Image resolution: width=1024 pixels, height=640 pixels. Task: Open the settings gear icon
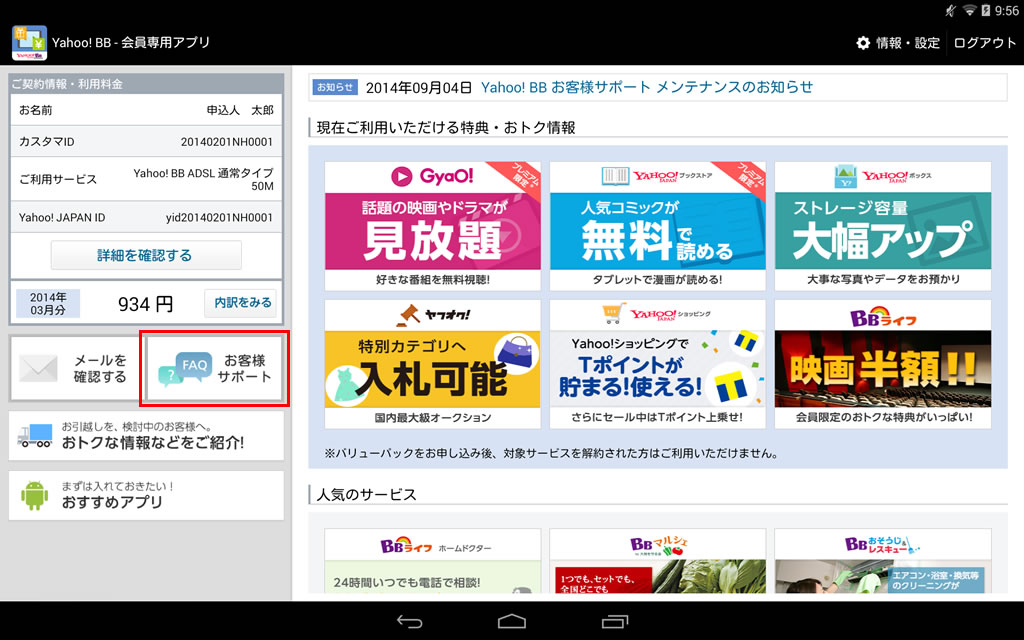[863, 43]
